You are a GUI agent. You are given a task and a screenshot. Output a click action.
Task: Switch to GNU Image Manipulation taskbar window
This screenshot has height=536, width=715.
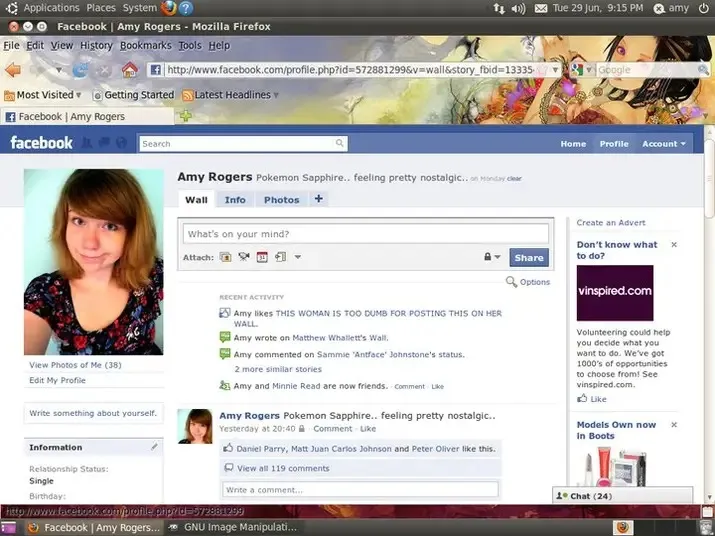click(234, 527)
